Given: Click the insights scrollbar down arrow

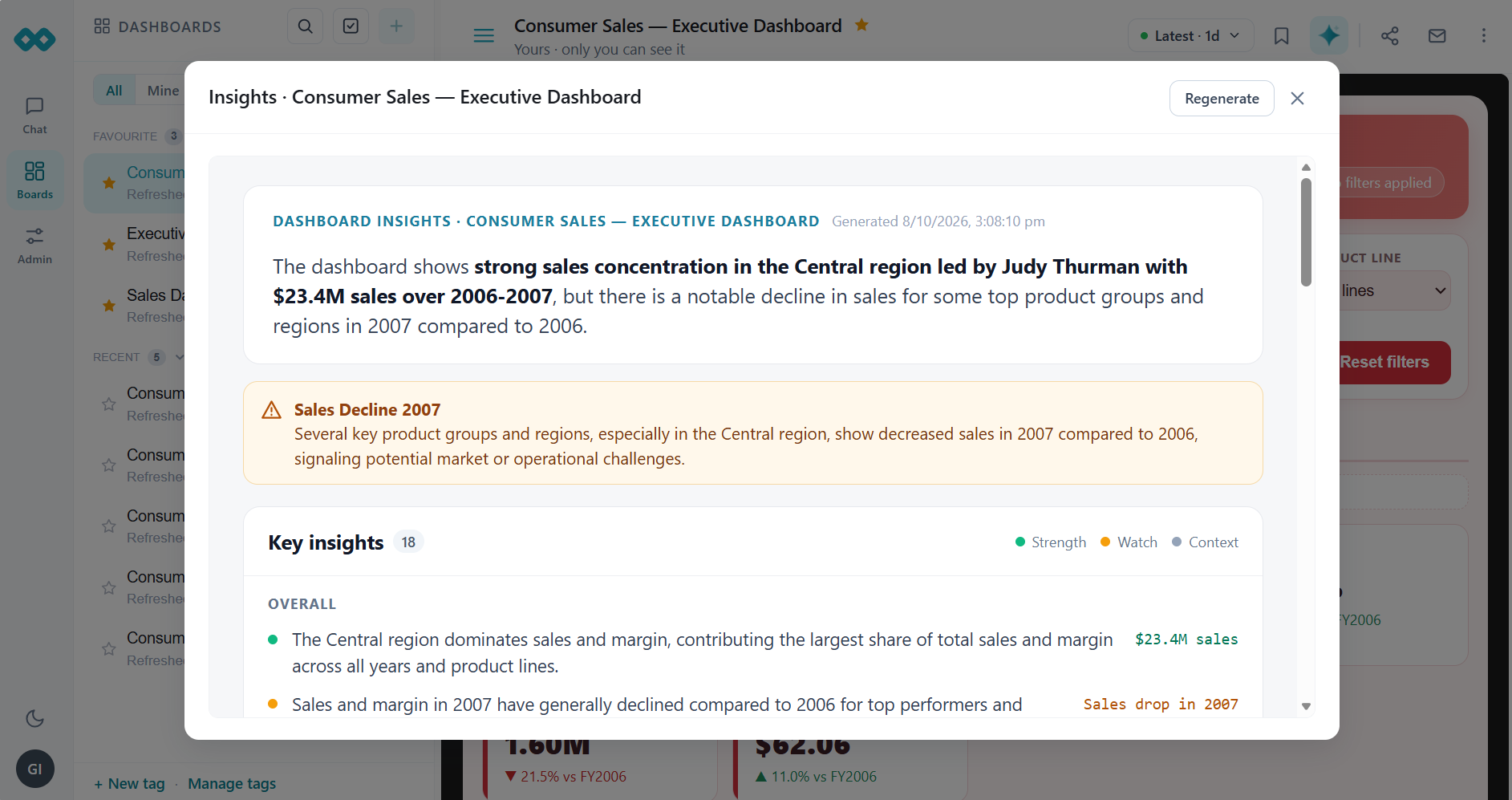Looking at the screenshot, I should point(1306,706).
